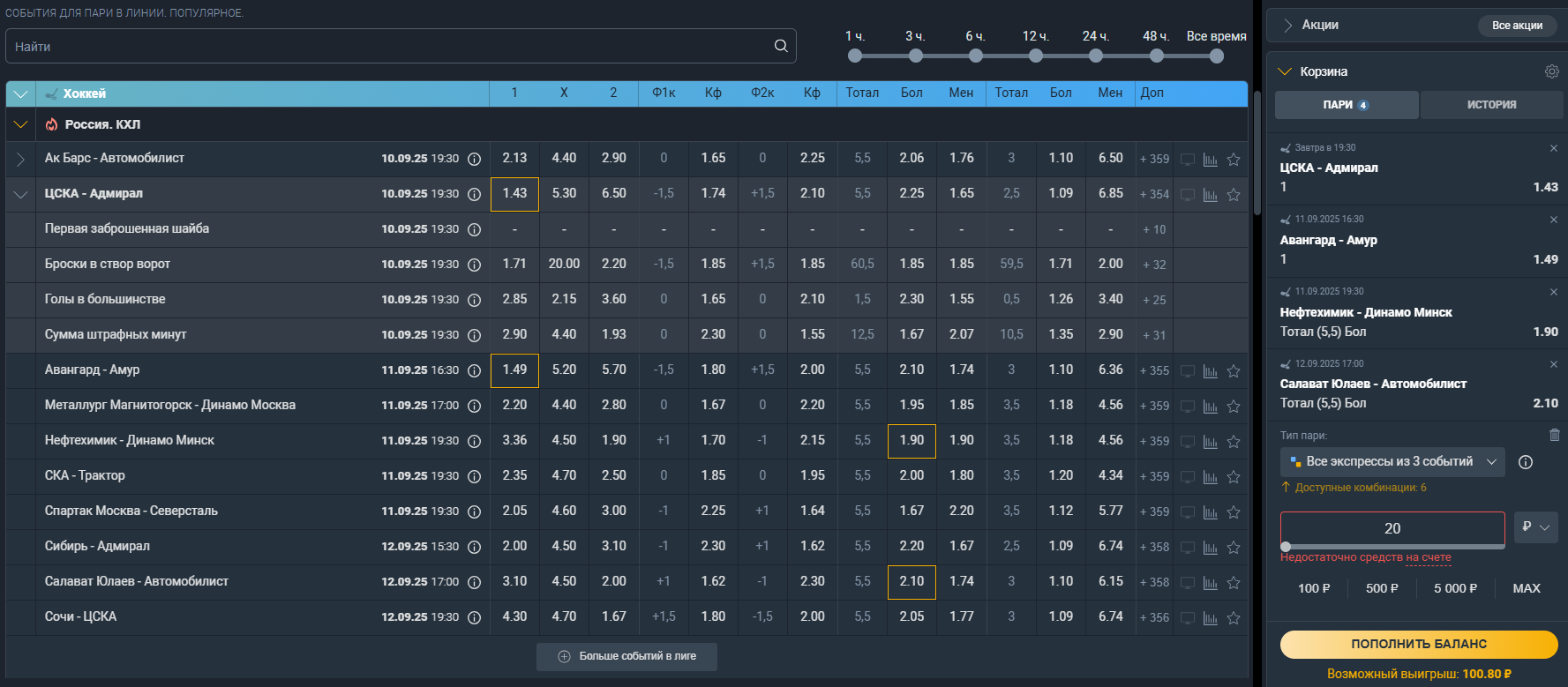Switch to ПАРИ tab in basket
The height and width of the screenshot is (687, 1568).
point(1347,105)
